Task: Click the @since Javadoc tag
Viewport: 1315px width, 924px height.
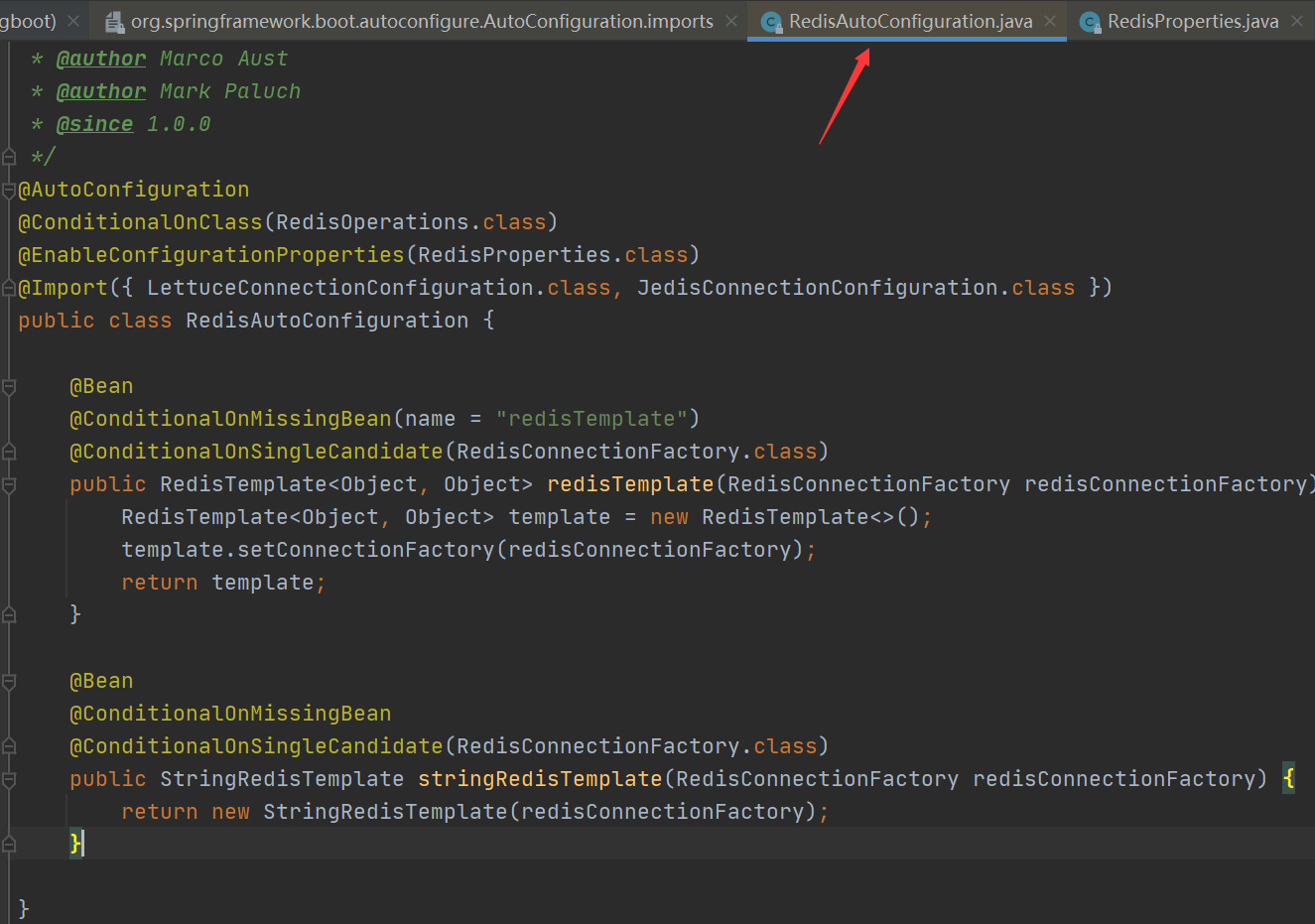Action: [x=94, y=124]
